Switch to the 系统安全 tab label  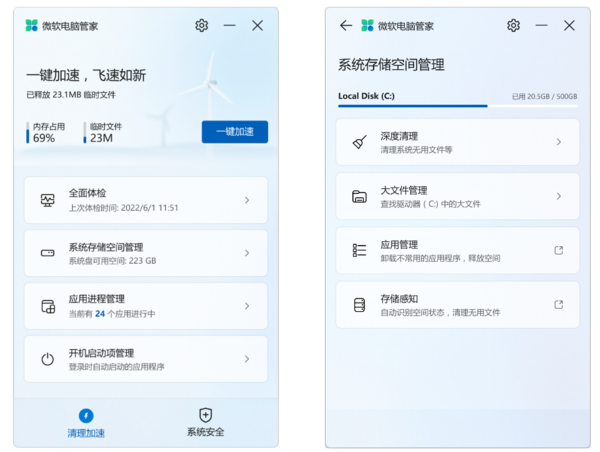[205, 432]
